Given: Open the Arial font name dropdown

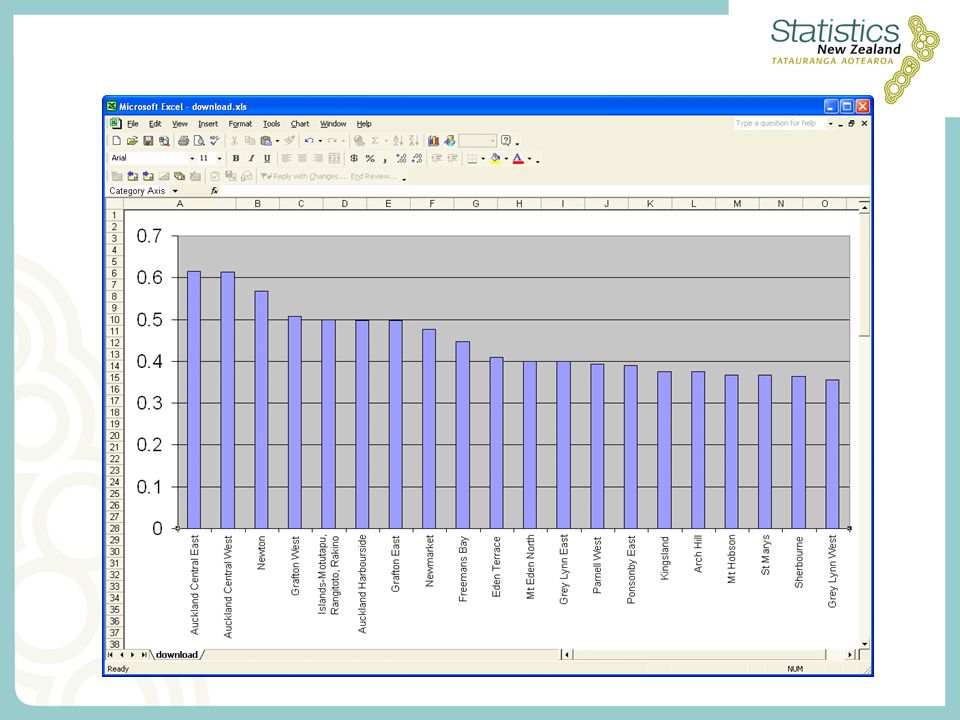Looking at the screenshot, I should tap(192, 159).
